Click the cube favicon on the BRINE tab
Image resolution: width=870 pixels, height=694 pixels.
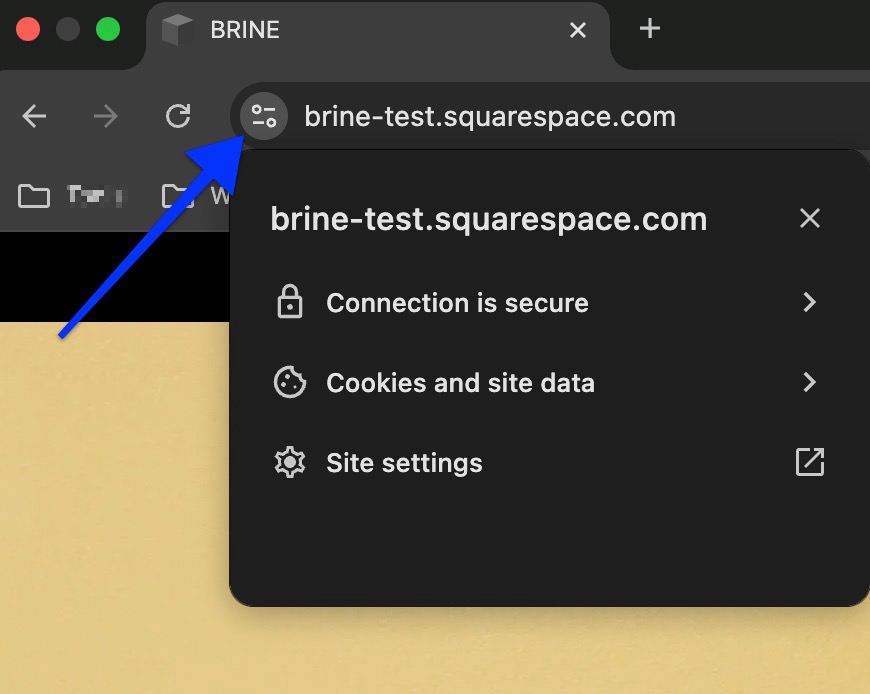pos(176,29)
